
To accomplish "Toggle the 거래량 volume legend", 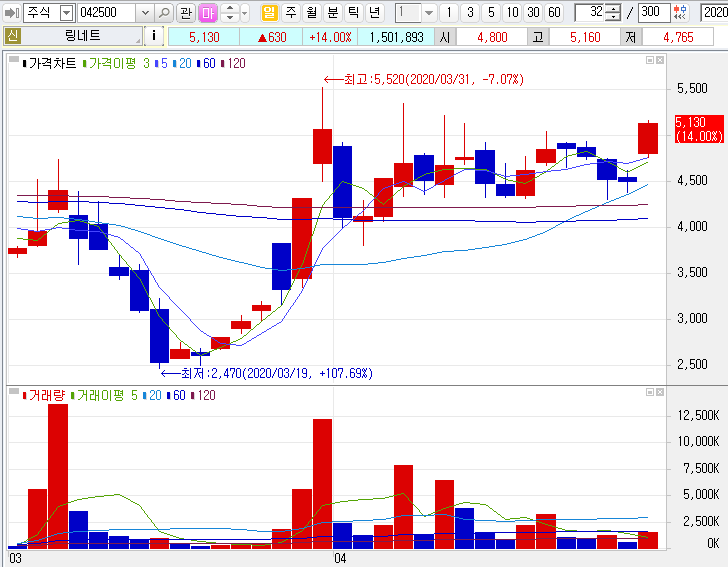I will tap(44, 396).
